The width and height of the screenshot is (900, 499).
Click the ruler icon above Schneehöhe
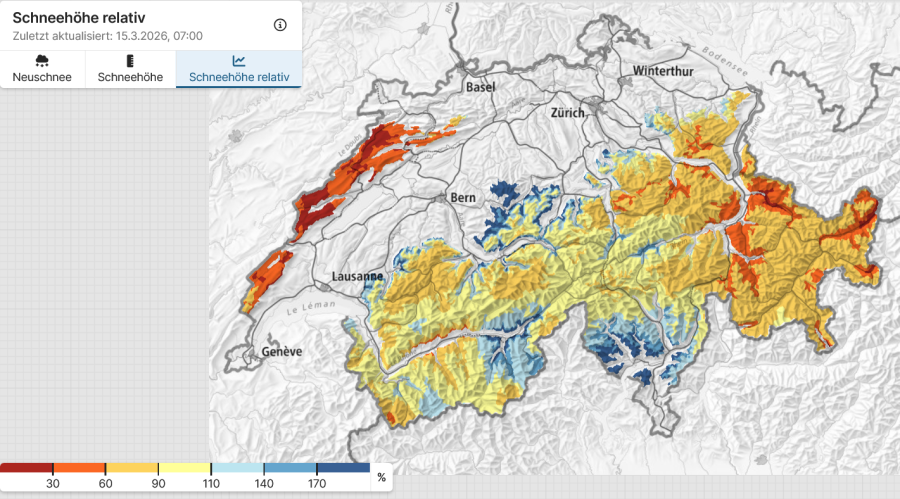click(130, 62)
